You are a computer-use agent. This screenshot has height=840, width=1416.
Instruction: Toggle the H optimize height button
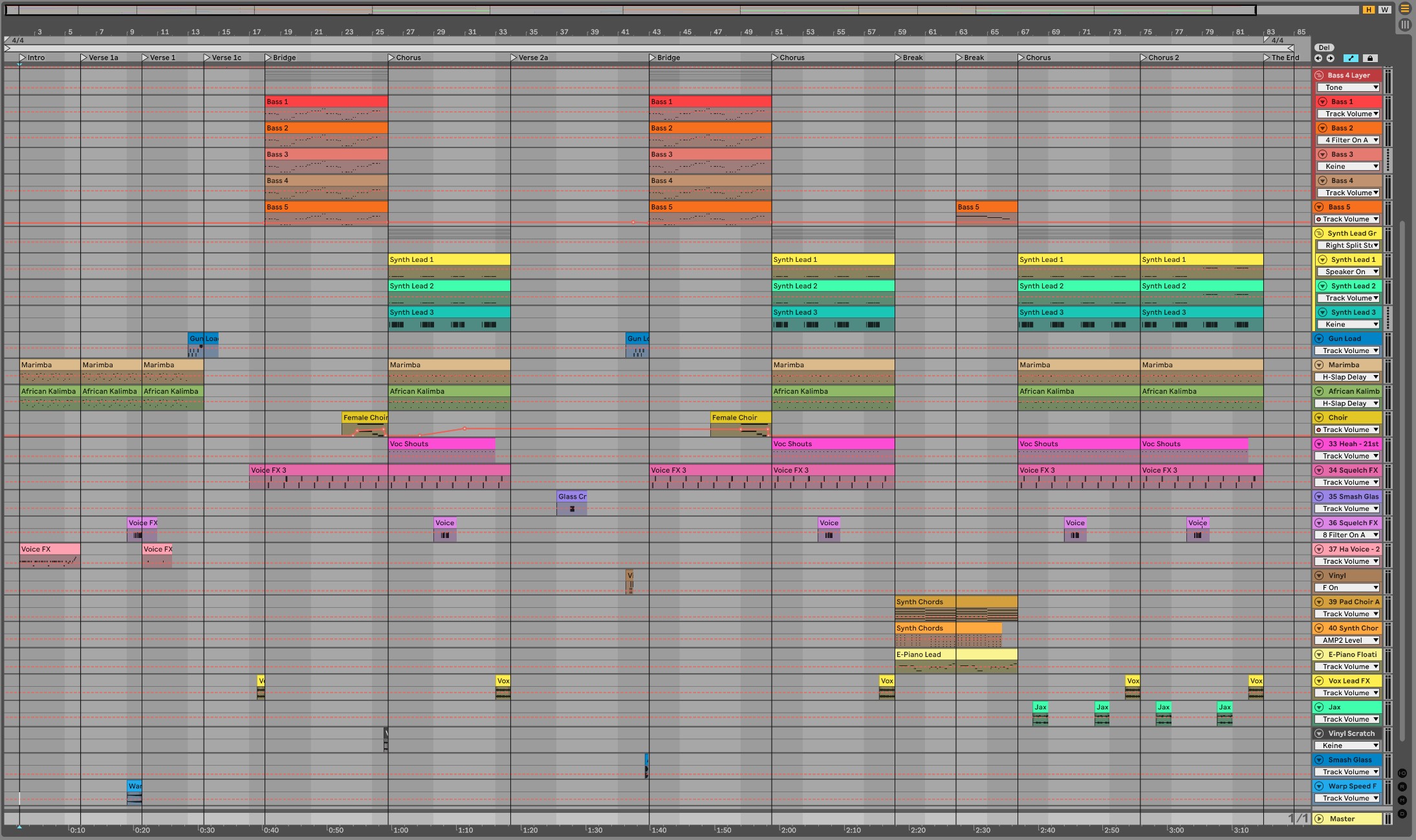[1369, 10]
